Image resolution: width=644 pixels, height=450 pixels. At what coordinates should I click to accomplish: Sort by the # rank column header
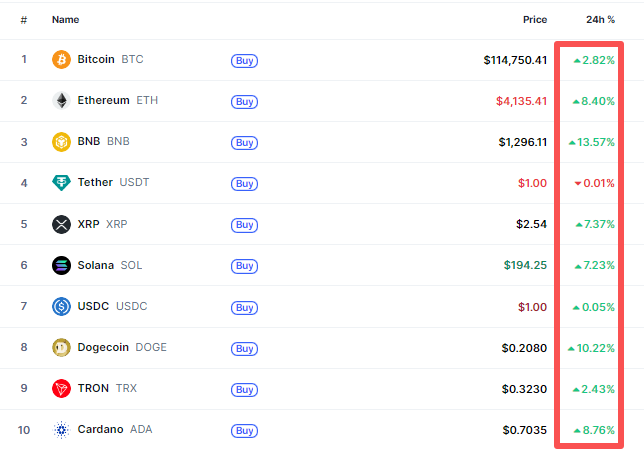coord(24,20)
